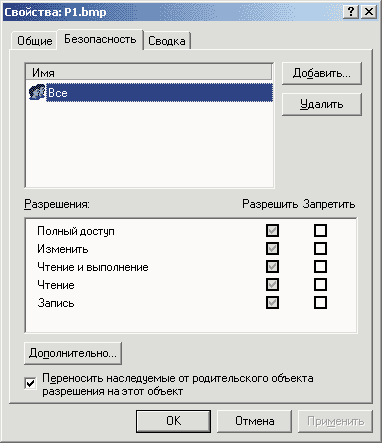
Task: Open Дополнительно... settings
Action: point(73,353)
